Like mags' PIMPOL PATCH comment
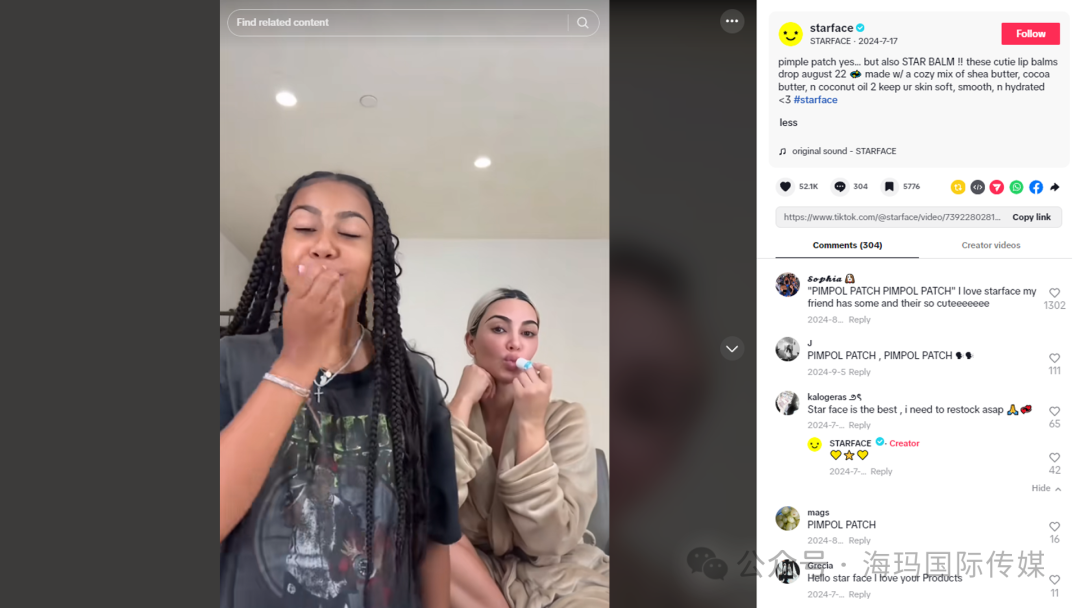 click(1055, 527)
